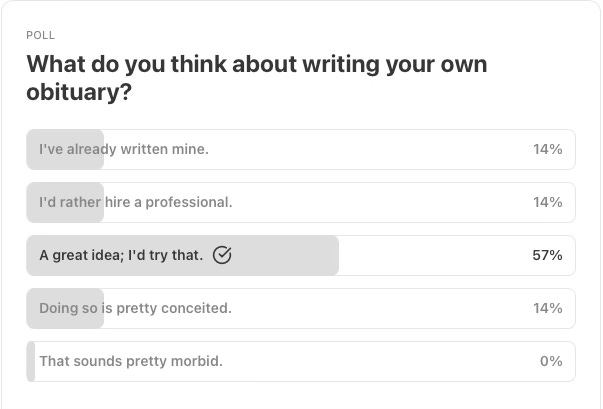The height and width of the screenshot is (409, 603).
Task: Click the small 'POLL' label above the question
Action: point(40,35)
